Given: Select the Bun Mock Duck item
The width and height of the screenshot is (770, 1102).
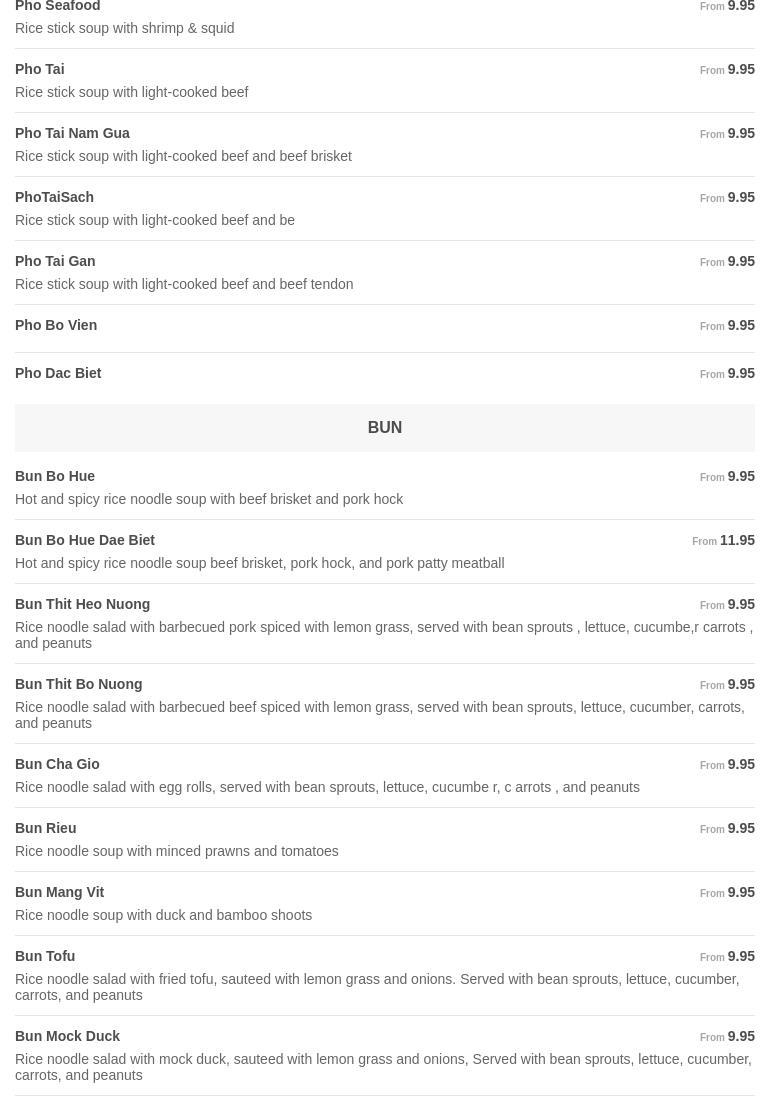Looking at the screenshot, I should [x=67, y=1036].
